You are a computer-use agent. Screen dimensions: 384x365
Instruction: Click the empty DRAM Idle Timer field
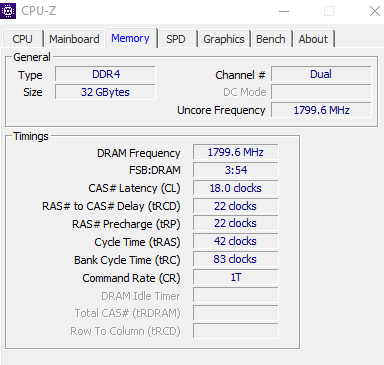click(235, 295)
